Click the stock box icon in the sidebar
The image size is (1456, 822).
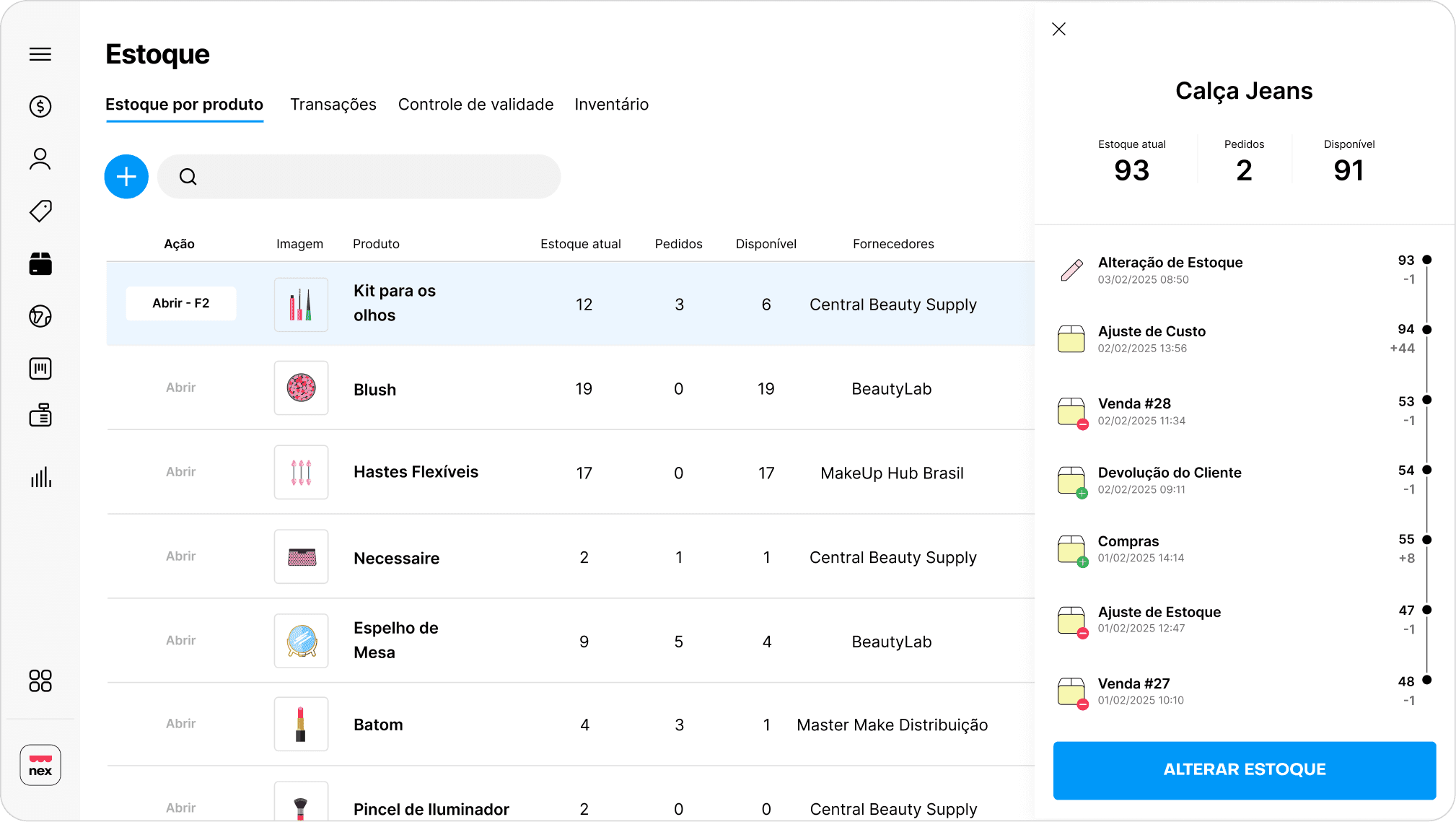tap(40, 264)
